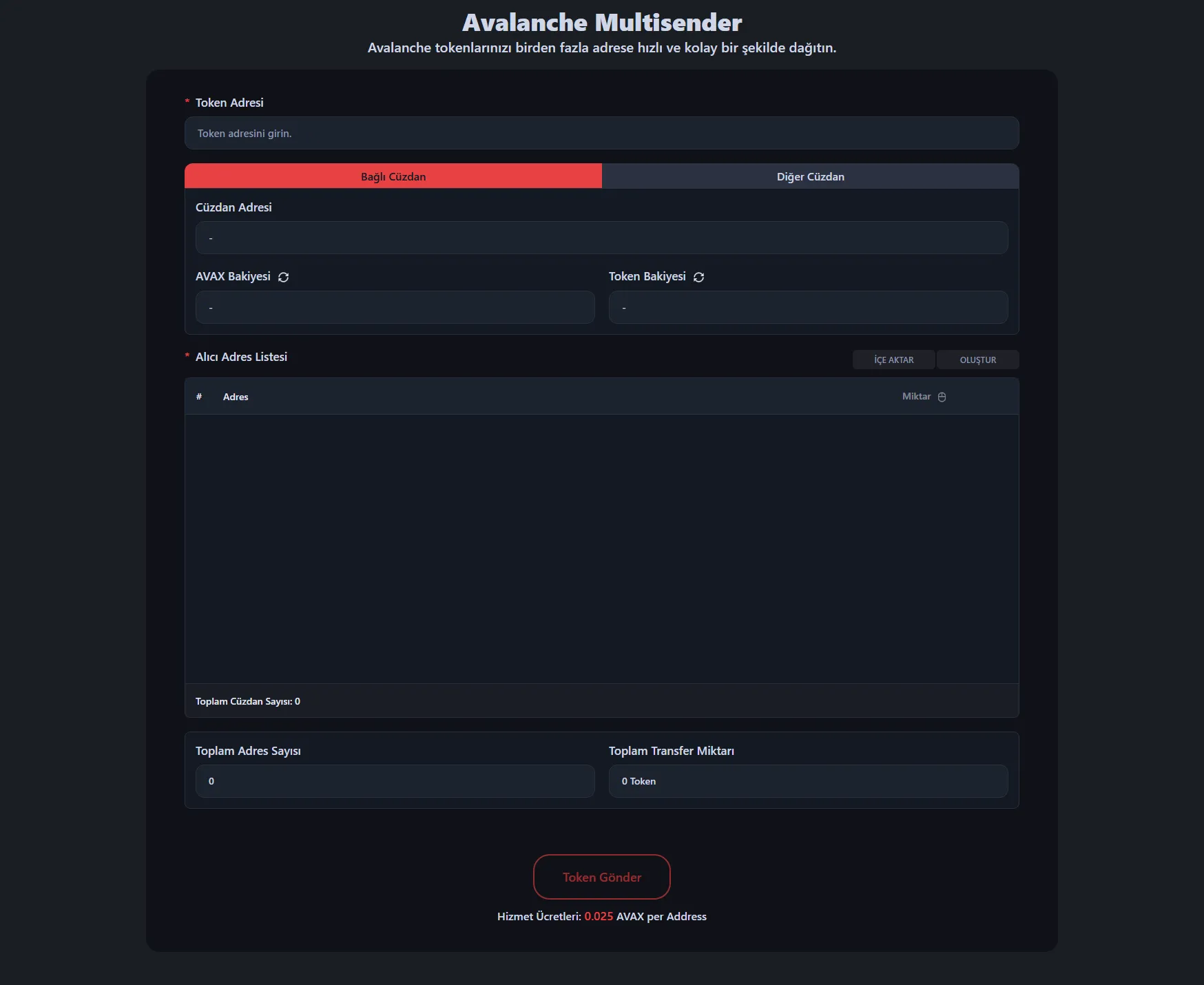Select the Token Bakiyesi value field

pos(808,307)
